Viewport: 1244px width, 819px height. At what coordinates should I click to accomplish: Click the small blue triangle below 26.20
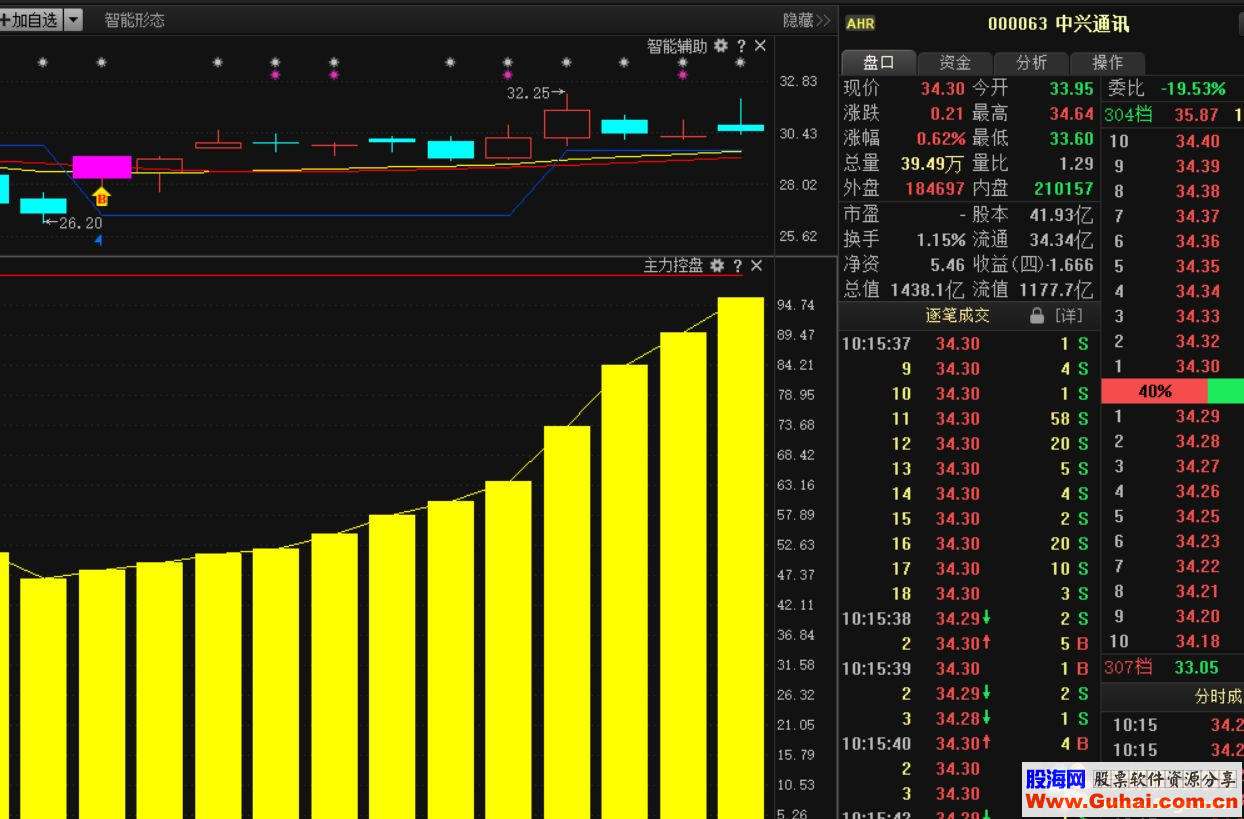point(98,240)
